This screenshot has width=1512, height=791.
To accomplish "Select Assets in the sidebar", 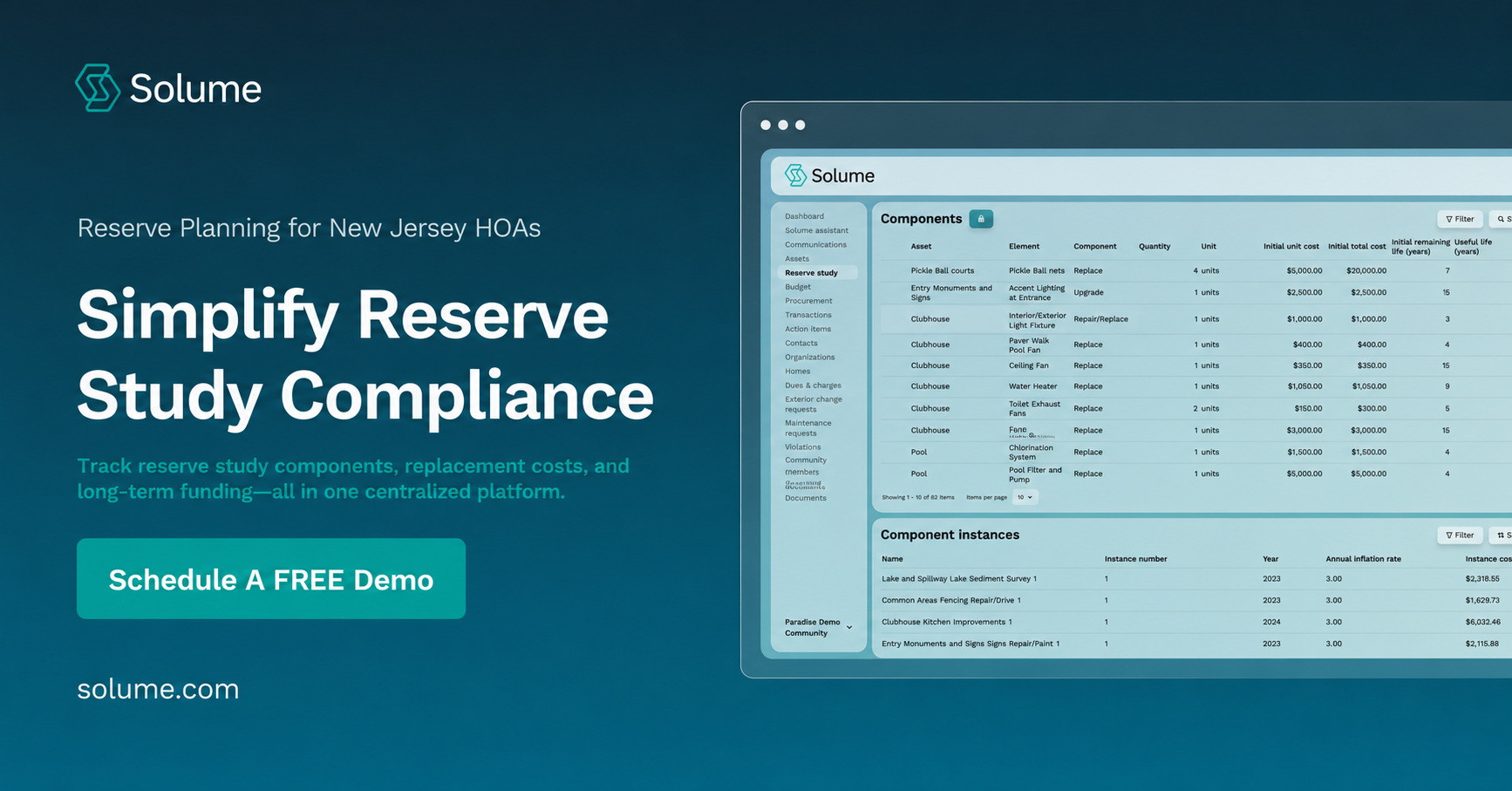I will point(797,258).
